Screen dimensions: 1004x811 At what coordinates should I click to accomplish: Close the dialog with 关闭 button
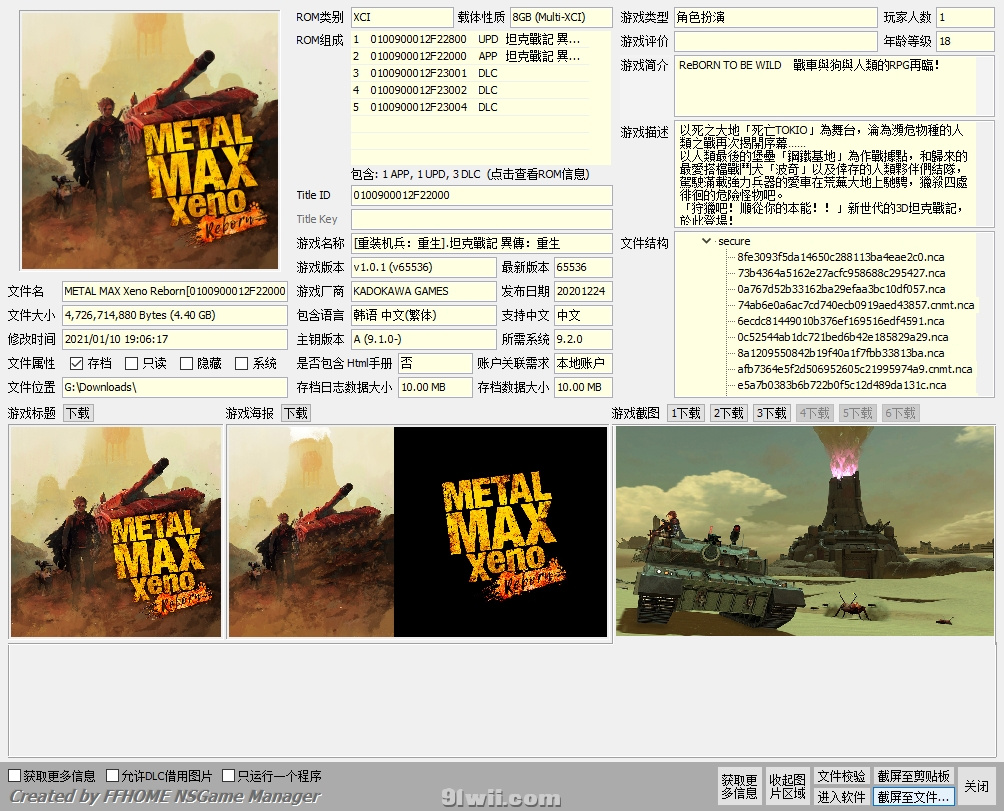tap(976, 787)
